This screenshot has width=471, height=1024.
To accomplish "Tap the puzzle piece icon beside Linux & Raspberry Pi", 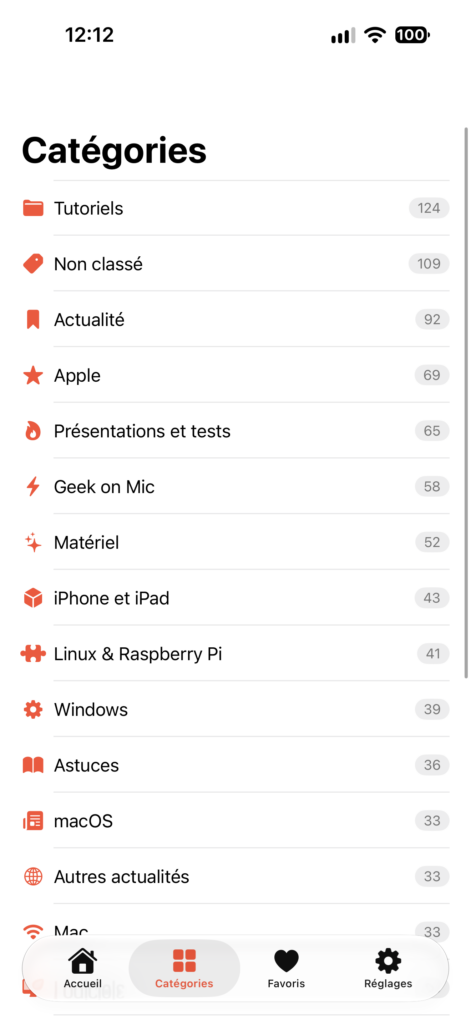I will click(x=33, y=654).
